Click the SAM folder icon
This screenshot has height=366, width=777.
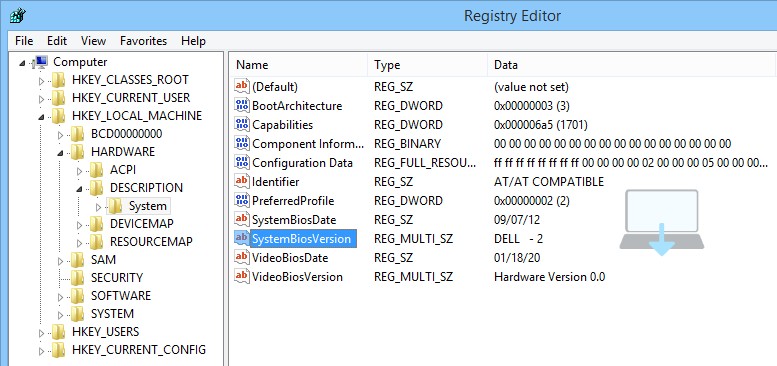point(77,260)
